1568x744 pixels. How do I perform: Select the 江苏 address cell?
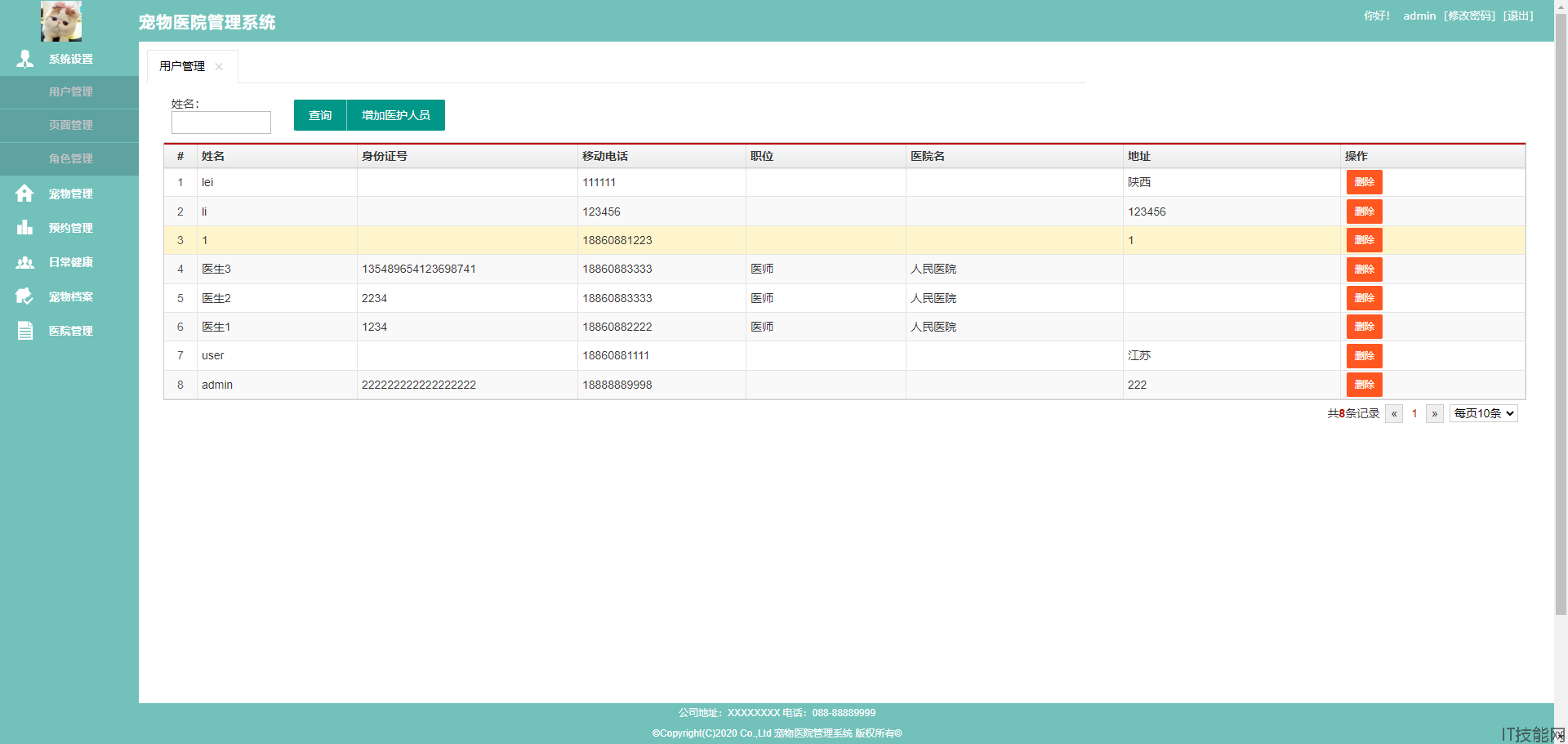1232,355
